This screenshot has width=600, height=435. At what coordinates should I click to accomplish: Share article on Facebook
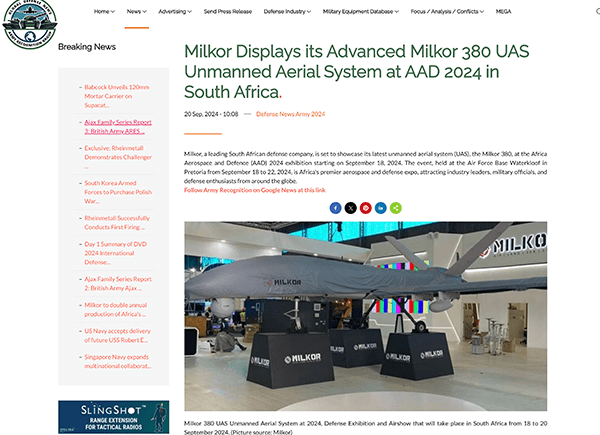336,207
